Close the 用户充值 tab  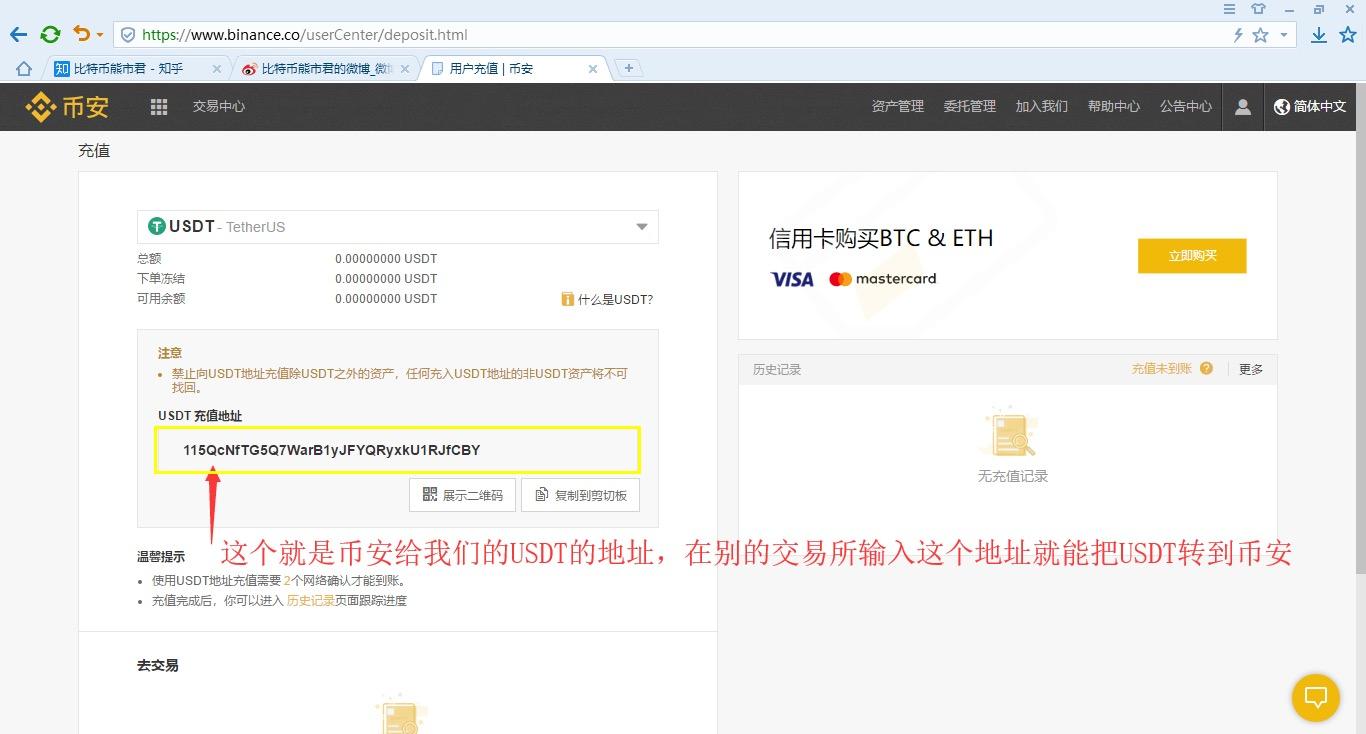pos(593,68)
